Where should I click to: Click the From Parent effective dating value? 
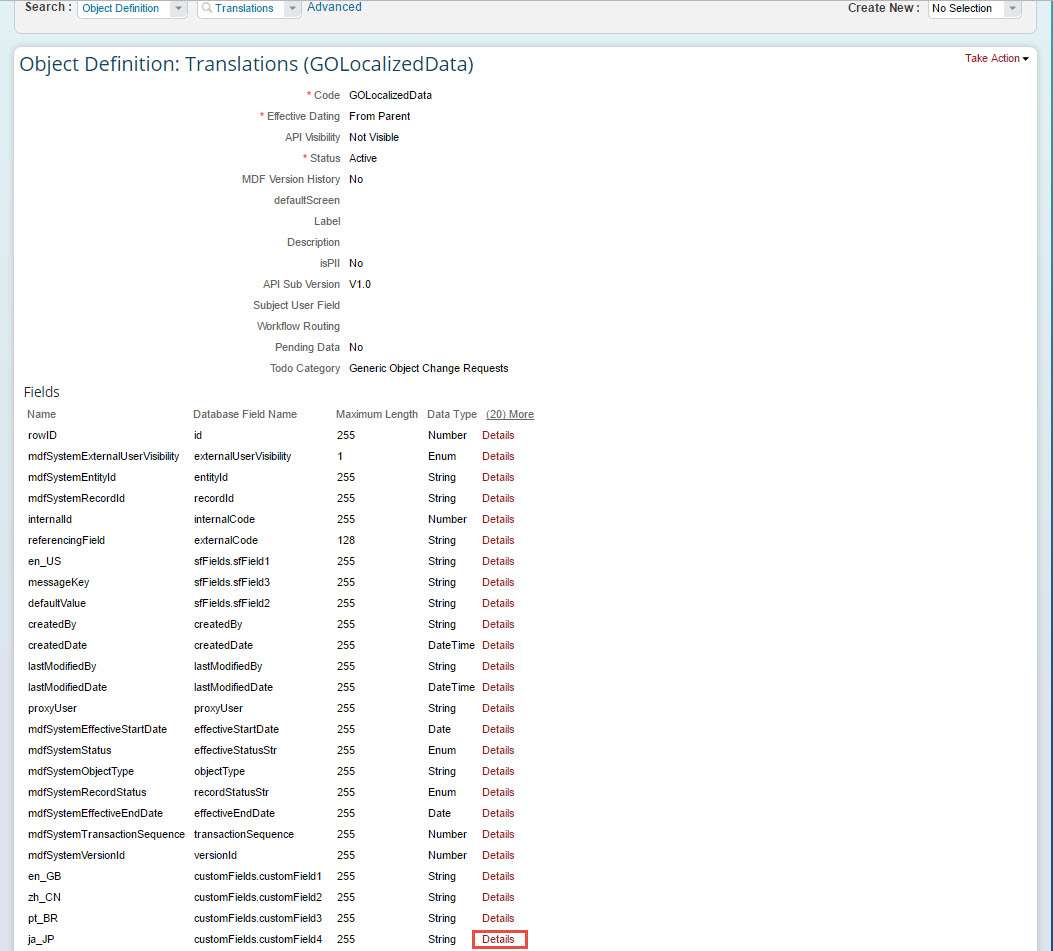(x=379, y=116)
